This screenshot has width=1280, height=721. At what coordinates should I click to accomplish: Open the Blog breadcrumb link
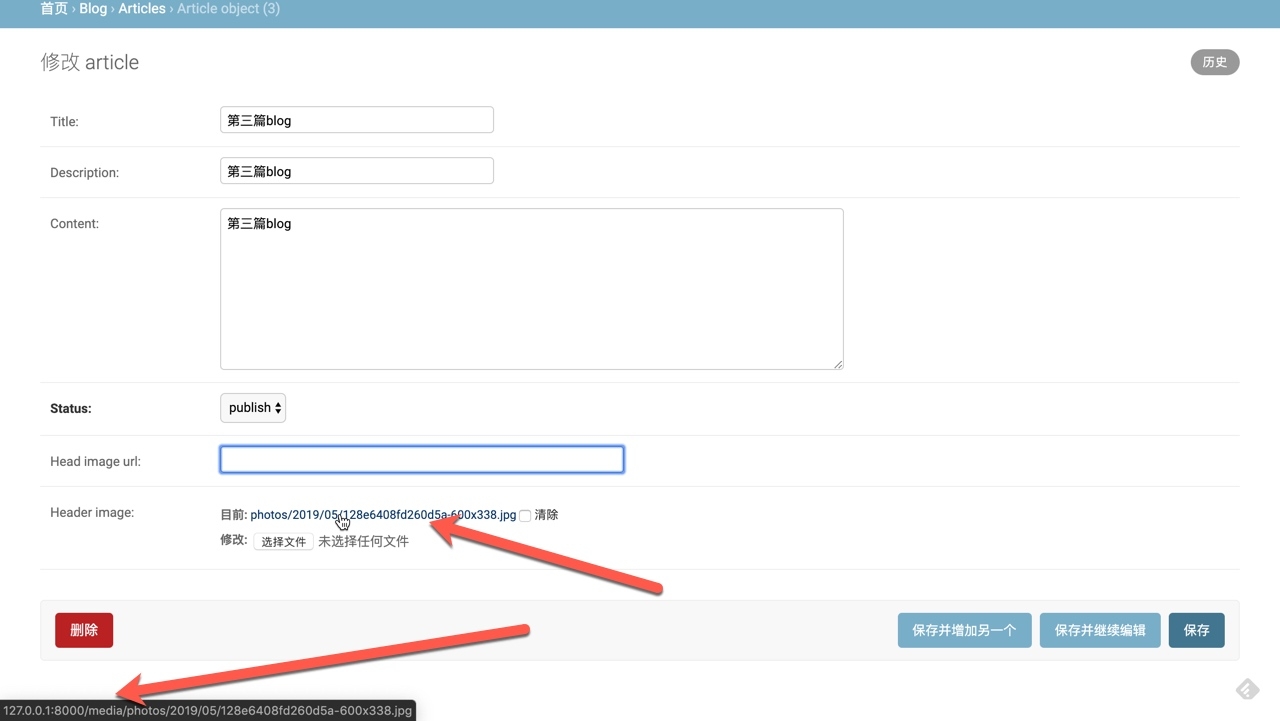[93, 9]
